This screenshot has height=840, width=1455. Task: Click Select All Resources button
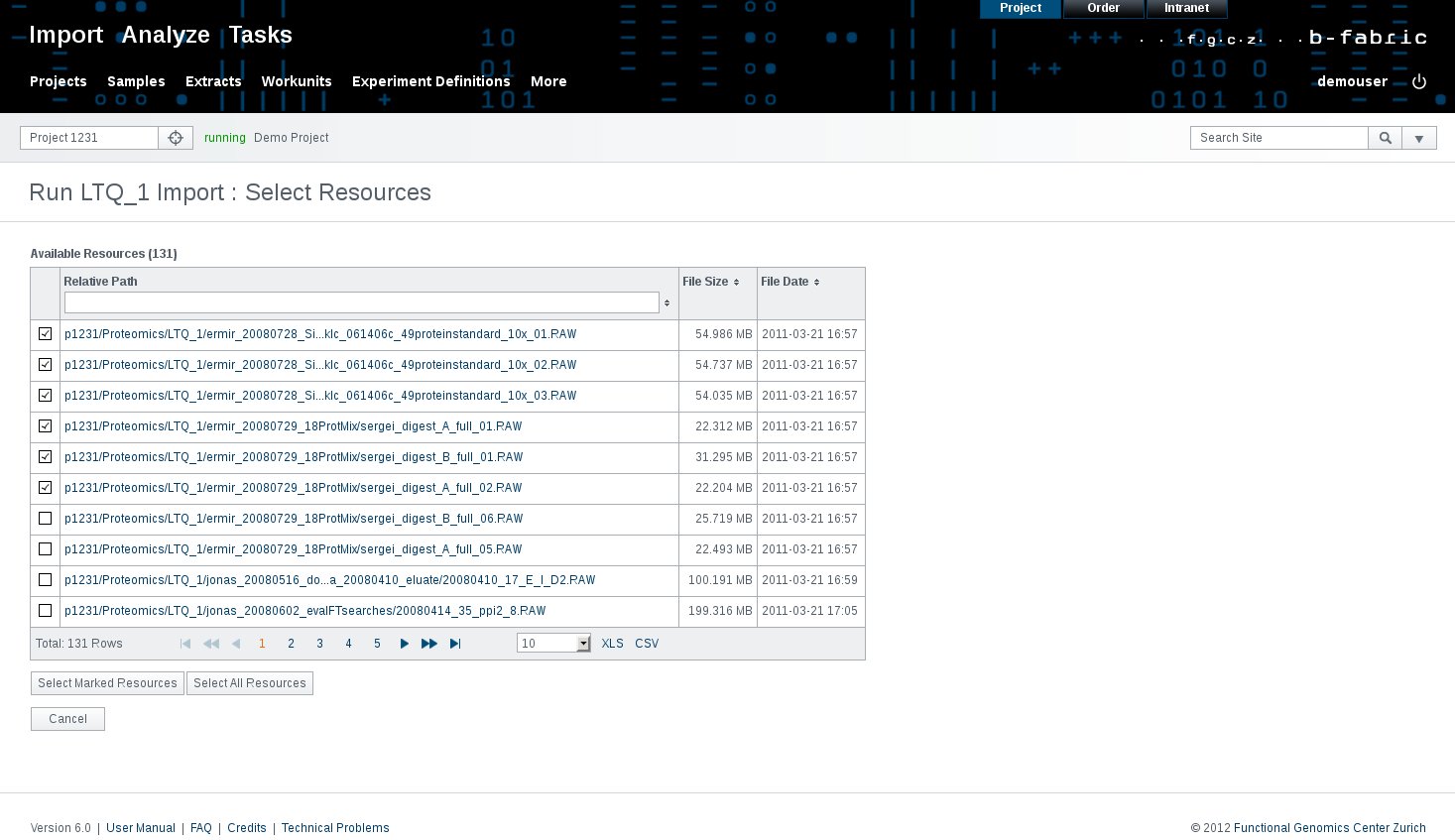[x=250, y=683]
